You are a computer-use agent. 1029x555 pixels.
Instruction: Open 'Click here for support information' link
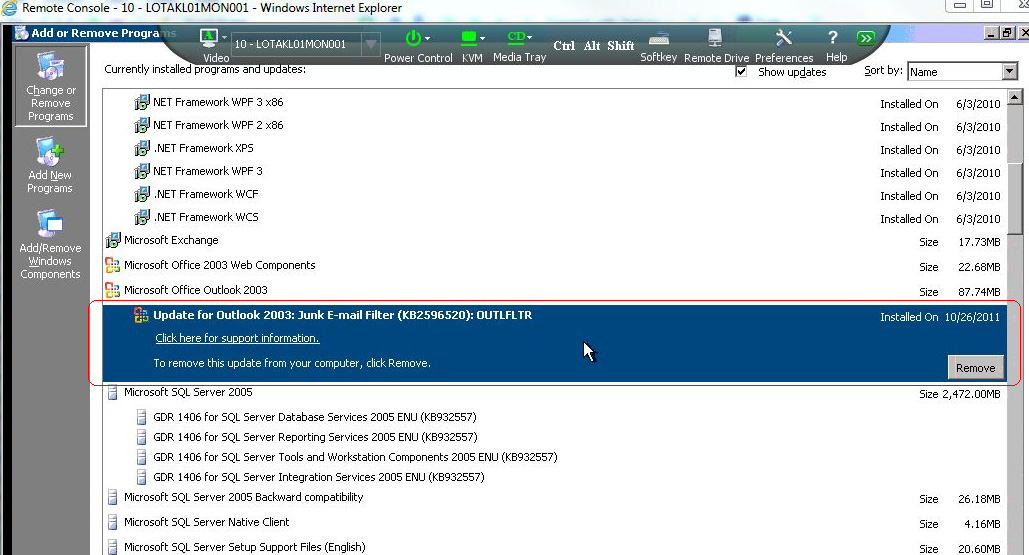coord(238,339)
